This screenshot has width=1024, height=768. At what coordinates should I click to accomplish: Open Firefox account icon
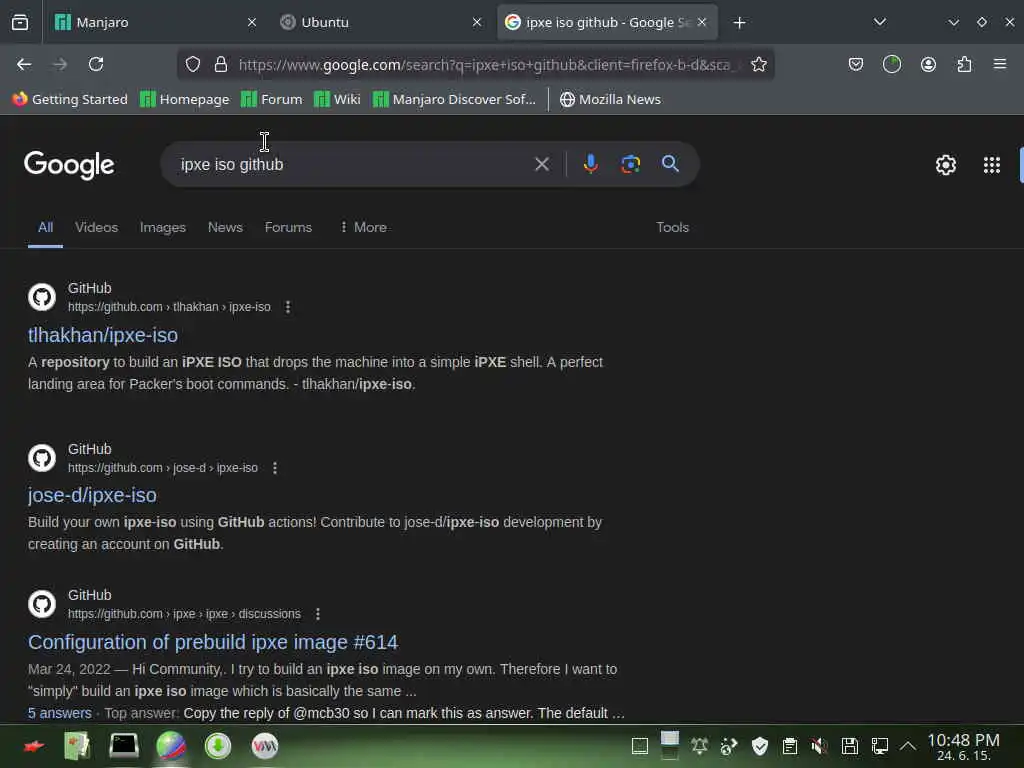(x=928, y=64)
